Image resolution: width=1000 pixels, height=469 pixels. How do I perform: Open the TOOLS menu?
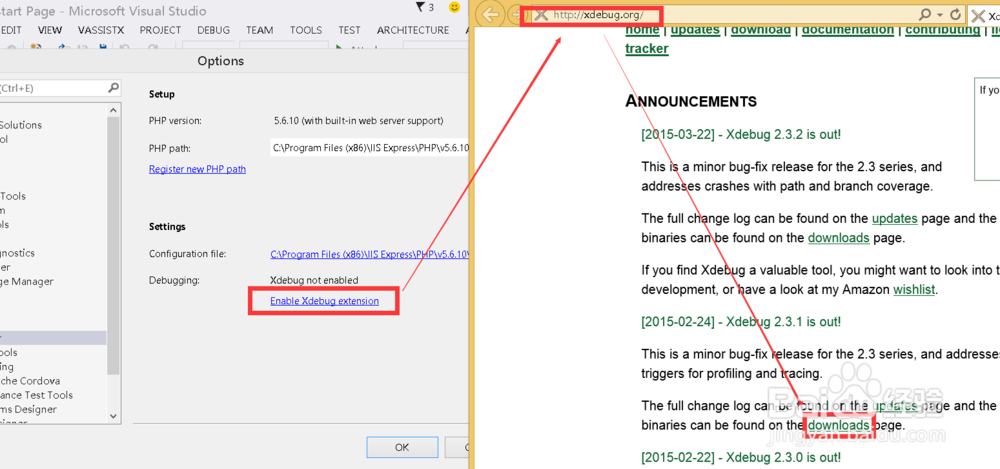tap(306, 30)
